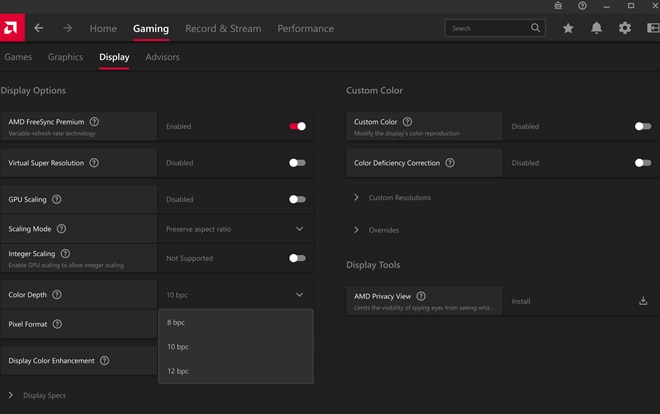Show help for Custom Color
Screen dimensions: 660x414
coord(407,122)
